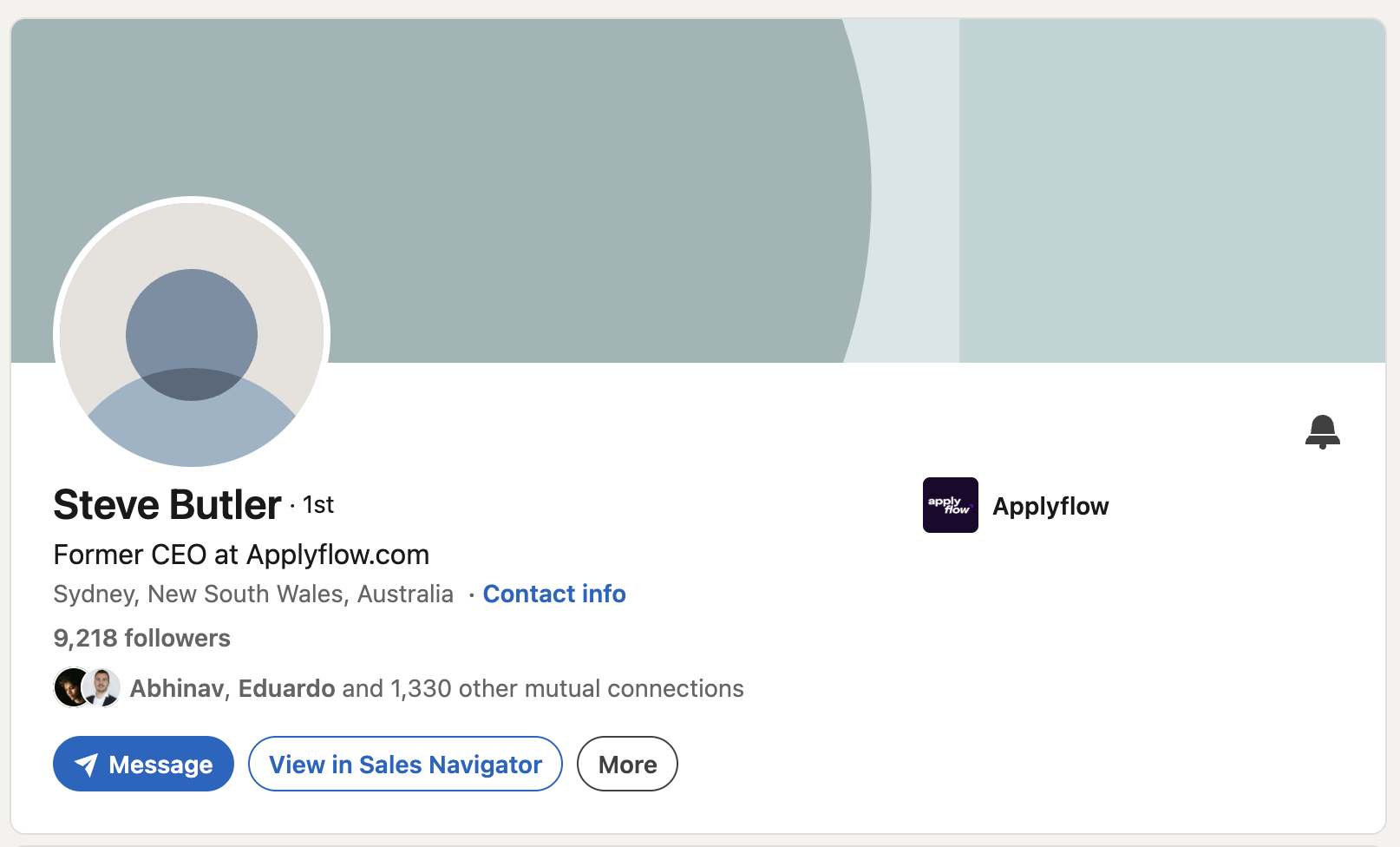Image resolution: width=1400 pixels, height=847 pixels.
Task: Click the Steve Butler name heading
Action: (167, 505)
